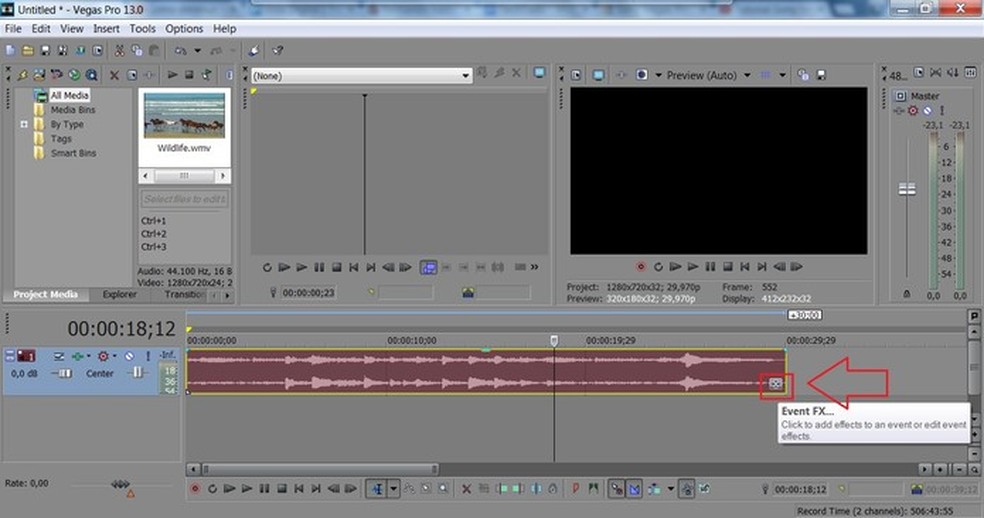Click the Master volume fader
The image size is (984, 518).
click(x=908, y=189)
